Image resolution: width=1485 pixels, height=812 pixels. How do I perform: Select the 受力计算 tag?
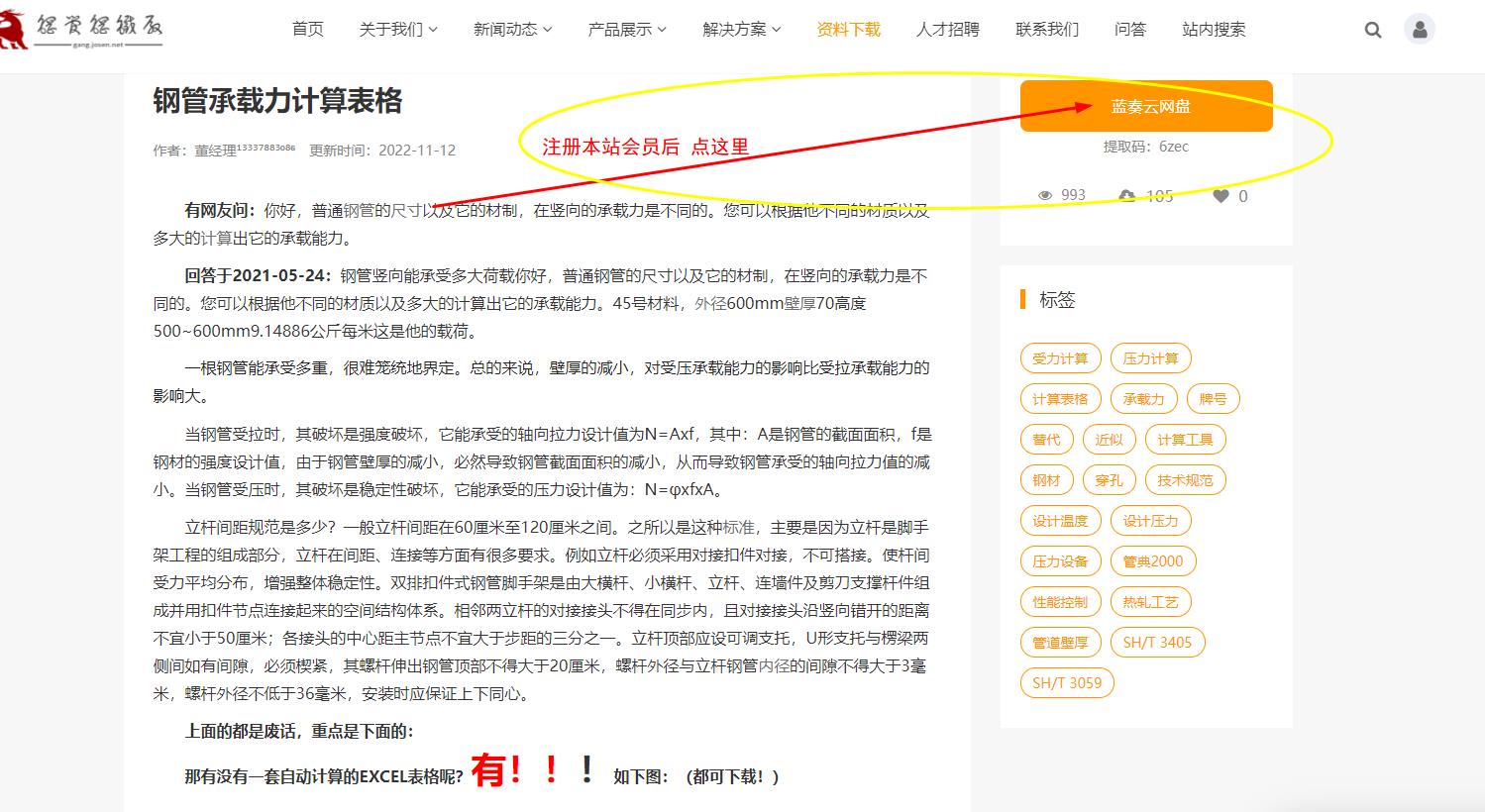pos(1060,358)
